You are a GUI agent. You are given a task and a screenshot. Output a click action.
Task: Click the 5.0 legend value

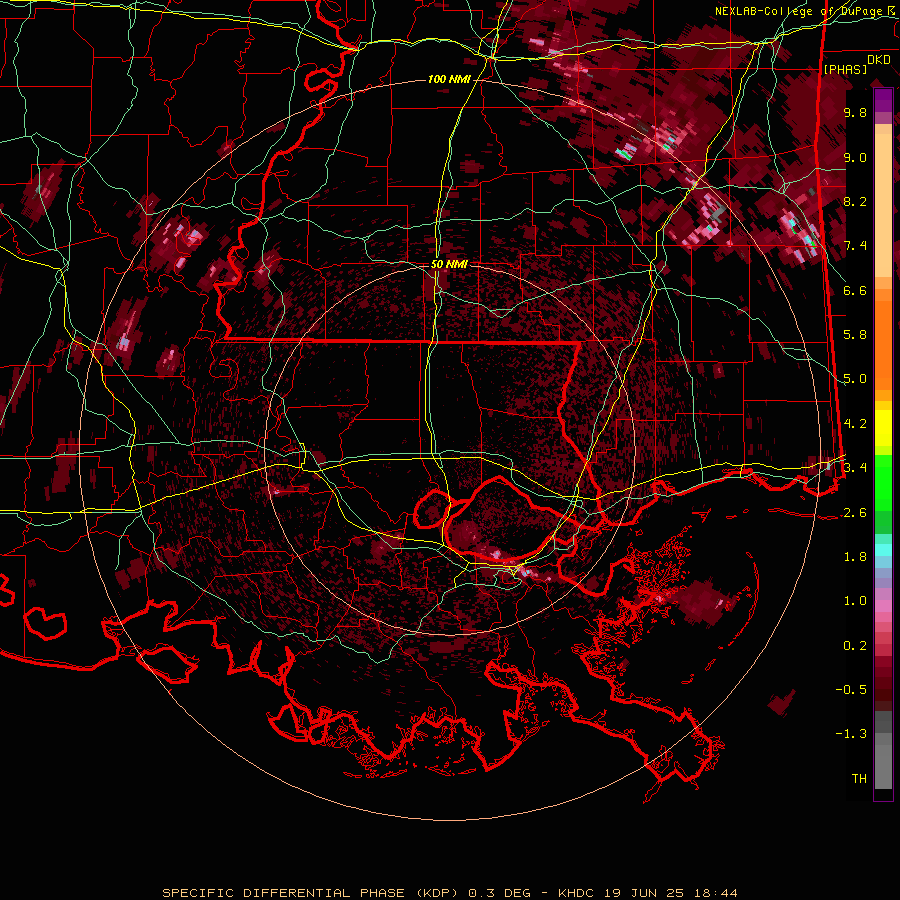click(x=855, y=379)
